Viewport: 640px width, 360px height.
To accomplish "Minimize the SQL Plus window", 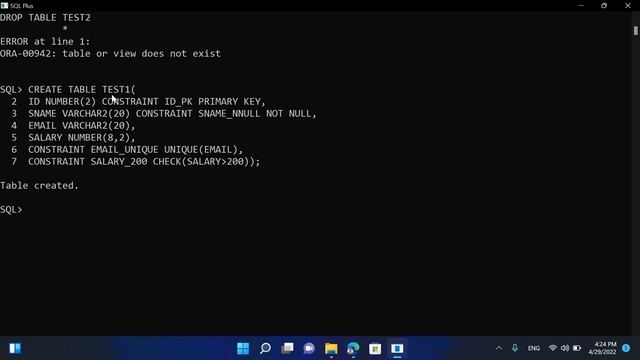I will point(581,5).
